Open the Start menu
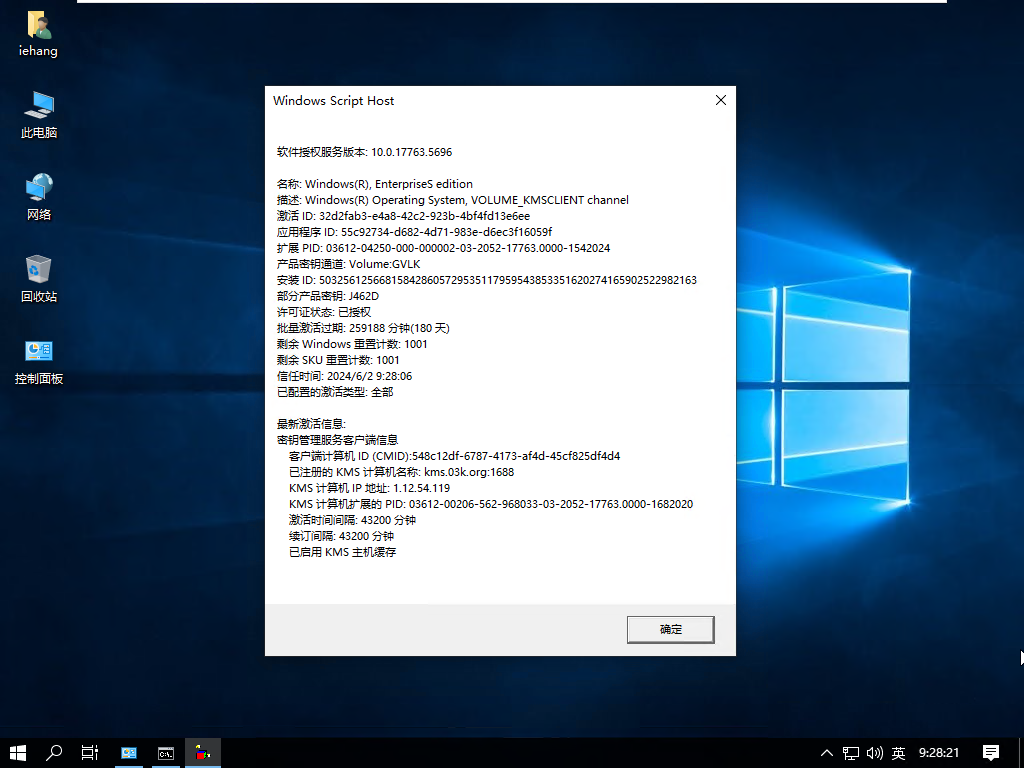Image resolution: width=1024 pixels, height=768 pixels. (x=18, y=752)
